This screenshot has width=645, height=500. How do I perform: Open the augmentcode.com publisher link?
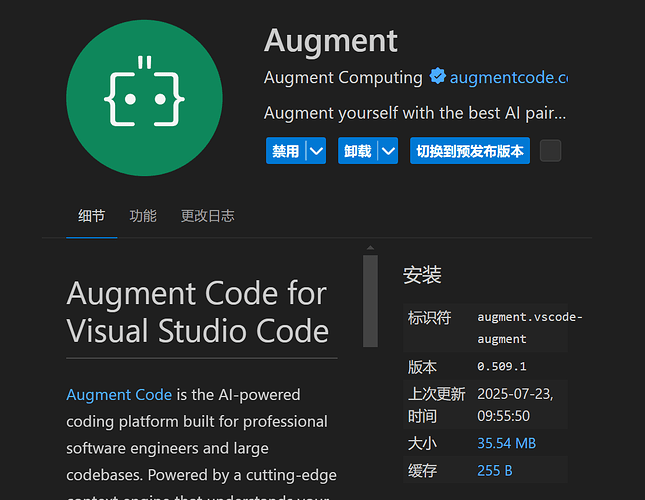click(x=509, y=77)
